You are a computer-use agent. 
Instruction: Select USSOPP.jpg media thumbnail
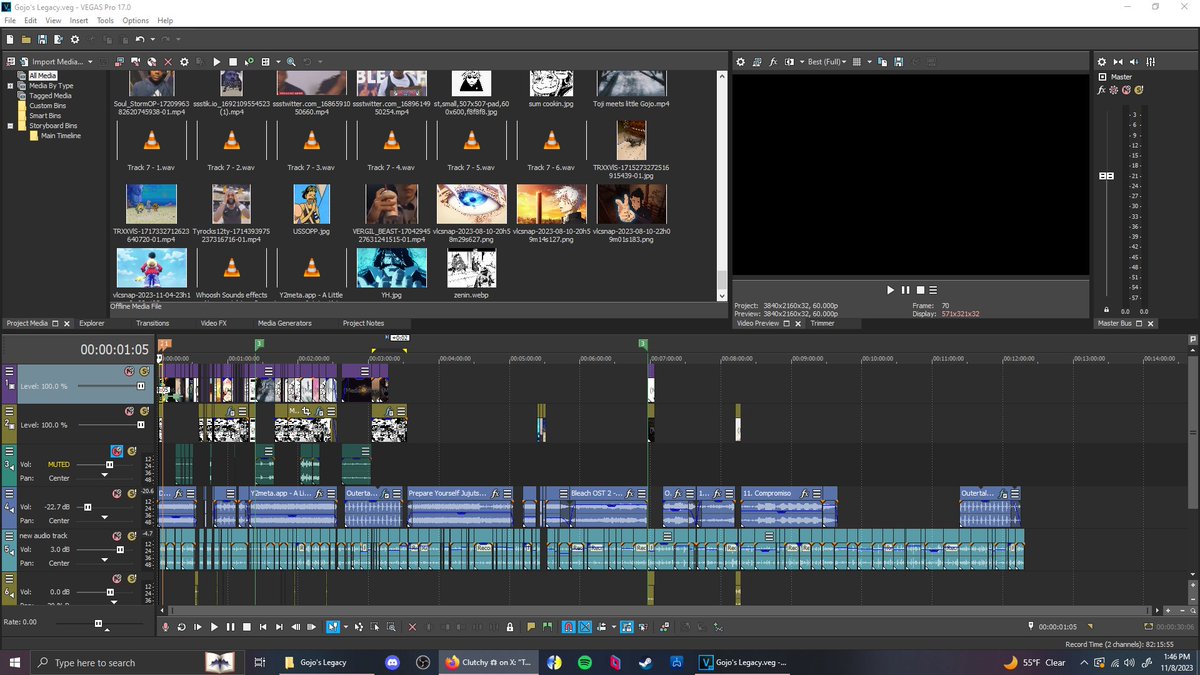312,203
